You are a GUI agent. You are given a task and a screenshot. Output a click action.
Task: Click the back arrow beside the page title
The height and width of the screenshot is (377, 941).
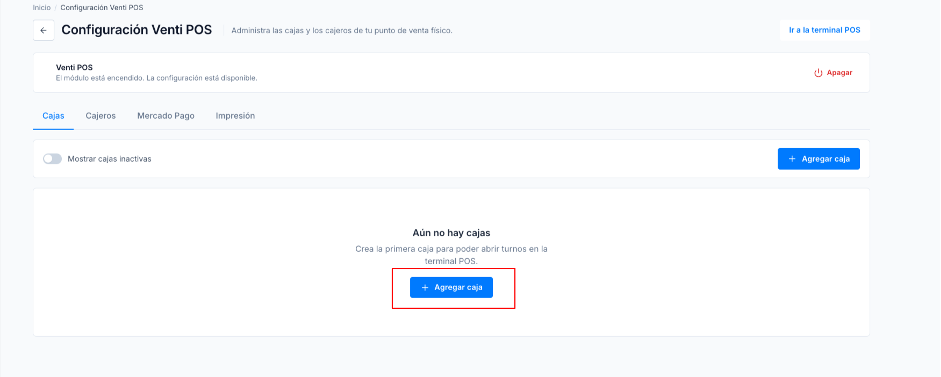[x=44, y=30]
